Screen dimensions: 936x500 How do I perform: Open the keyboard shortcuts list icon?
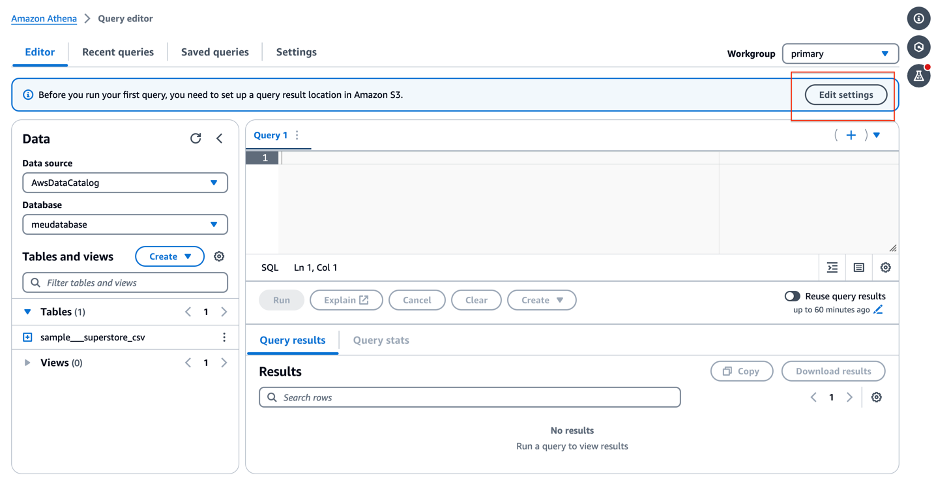click(858, 267)
